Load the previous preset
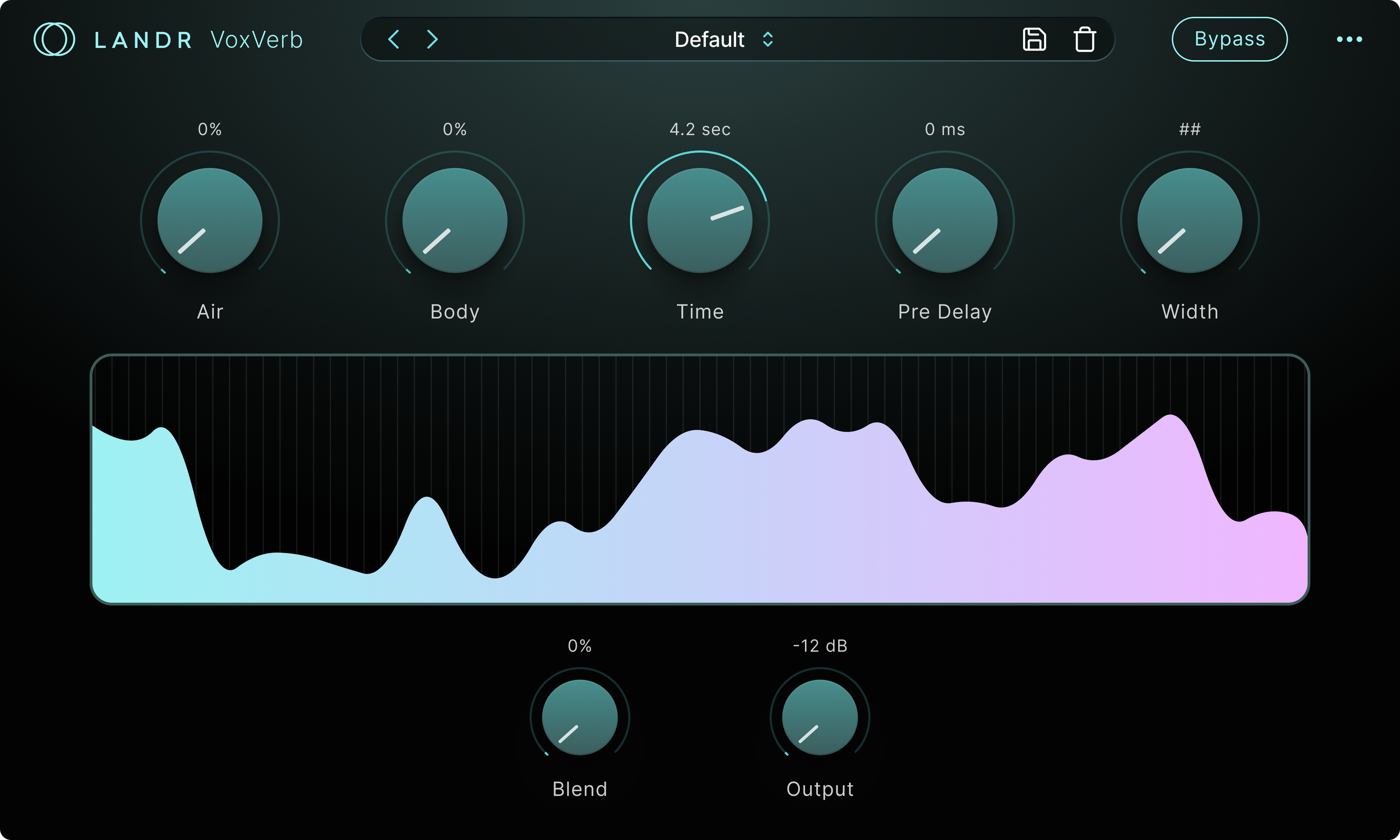This screenshot has height=840, width=1400. (393, 40)
